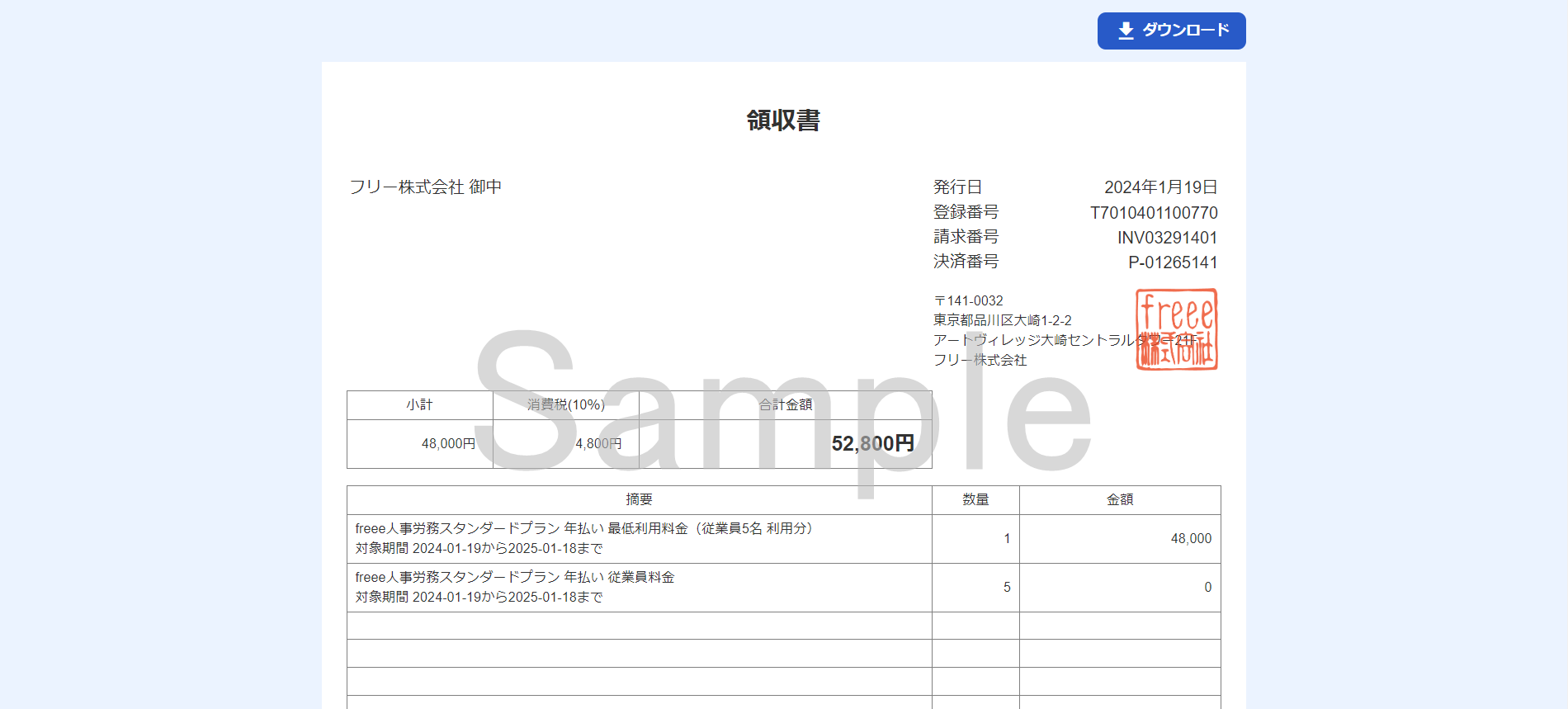Click the download arrow icon
This screenshot has height=709, width=1568.
[x=1126, y=31]
